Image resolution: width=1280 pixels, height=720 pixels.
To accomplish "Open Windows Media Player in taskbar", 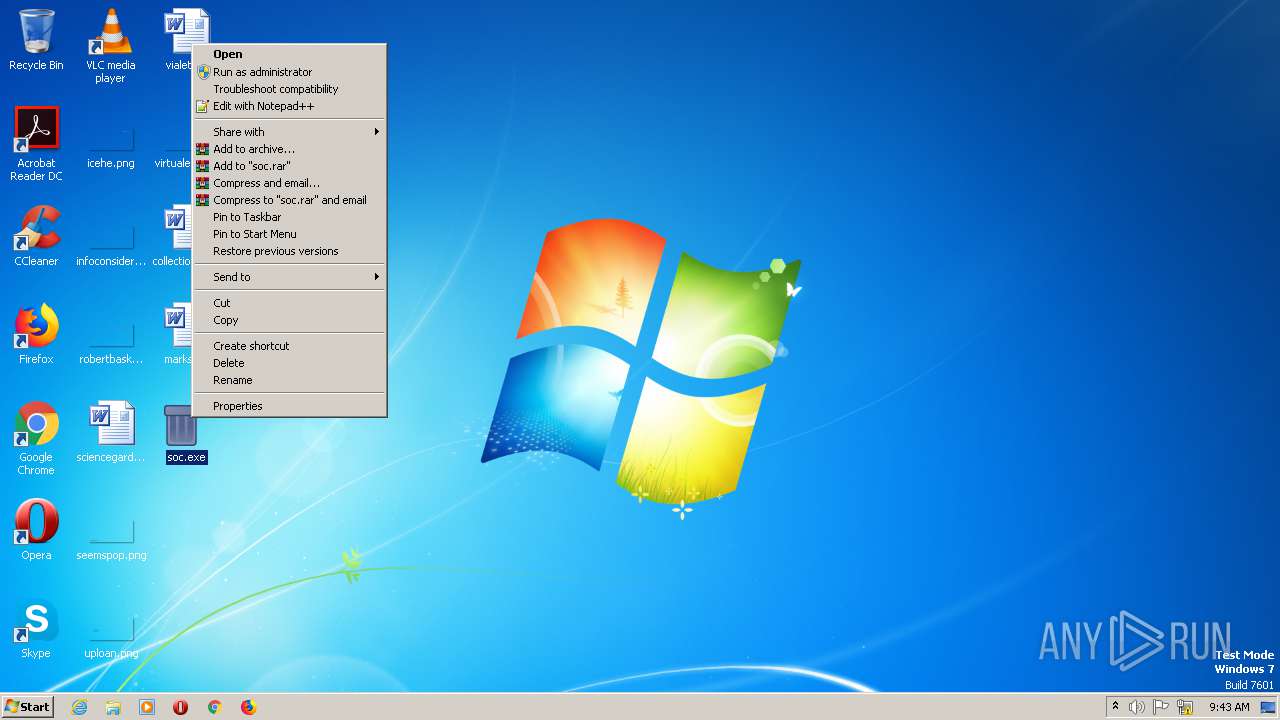I will 147,707.
